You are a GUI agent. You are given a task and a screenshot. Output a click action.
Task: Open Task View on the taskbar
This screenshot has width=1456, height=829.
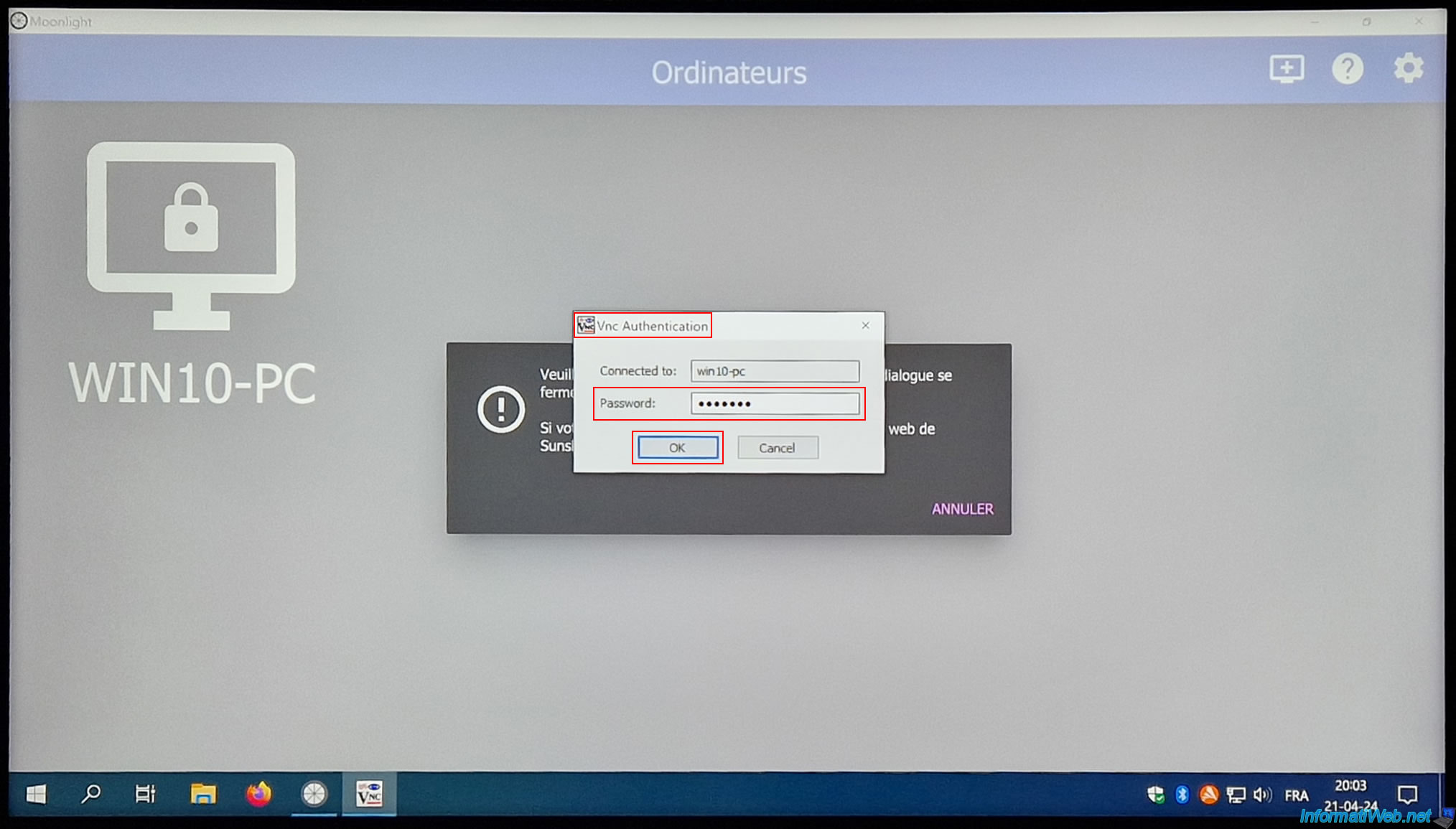click(x=145, y=794)
